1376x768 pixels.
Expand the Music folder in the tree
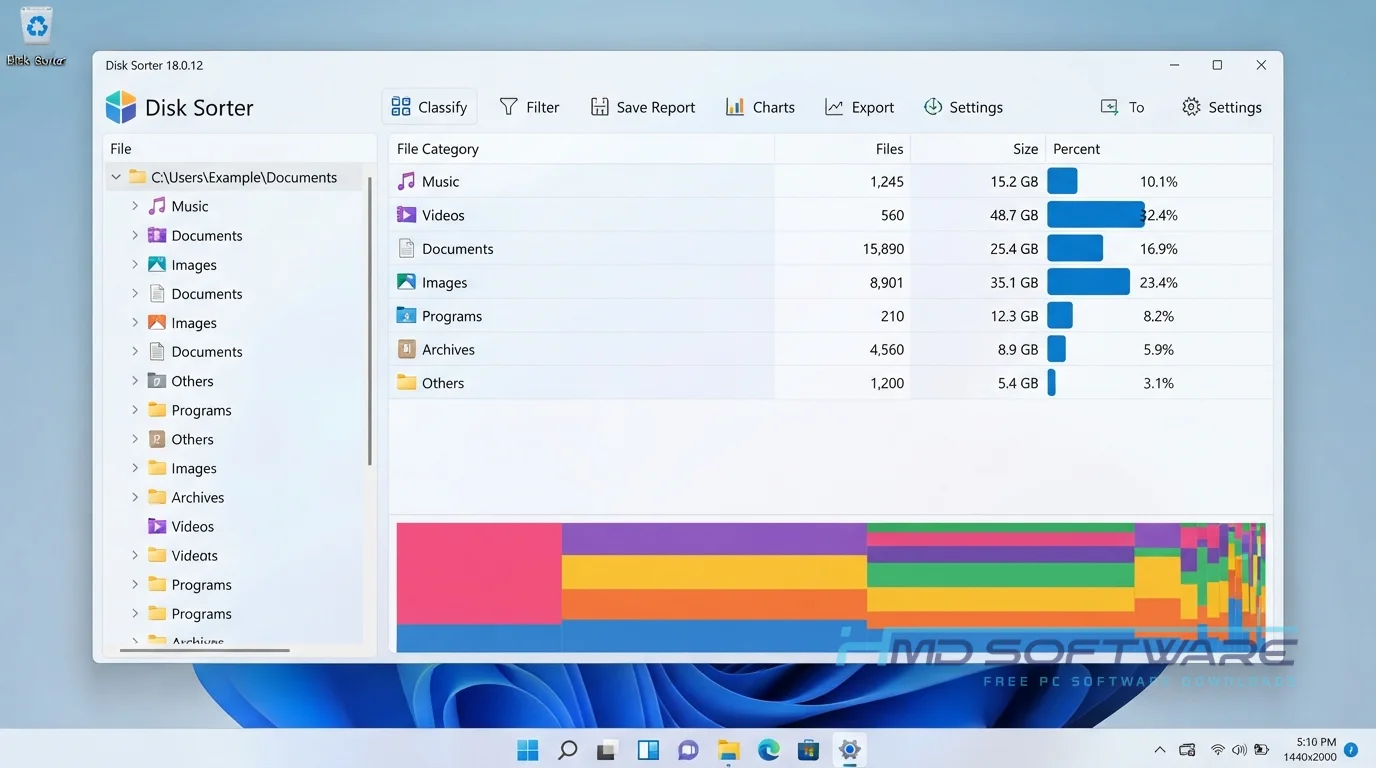(135, 206)
